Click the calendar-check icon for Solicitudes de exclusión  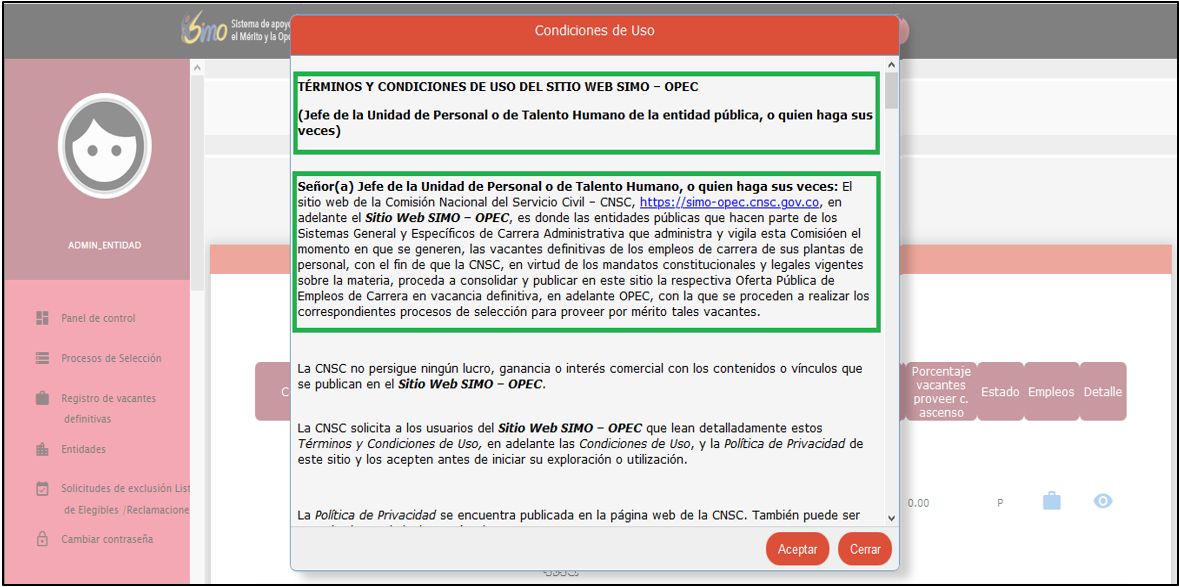point(42,489)
